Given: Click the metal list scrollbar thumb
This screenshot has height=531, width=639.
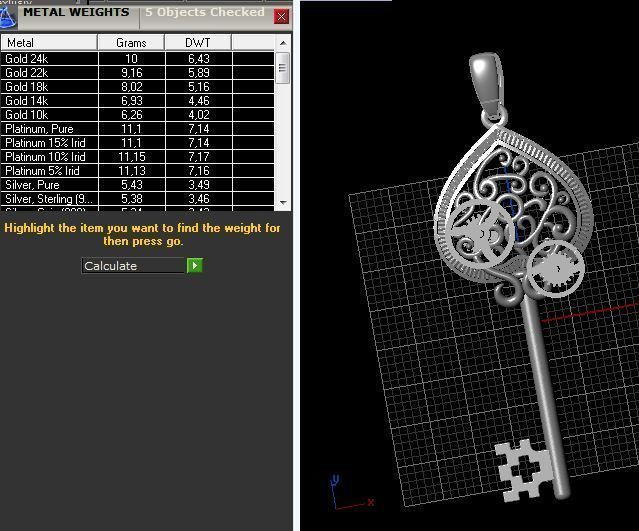Looking at the screenshot, I should pyautogui.click(x=283, y=69).
